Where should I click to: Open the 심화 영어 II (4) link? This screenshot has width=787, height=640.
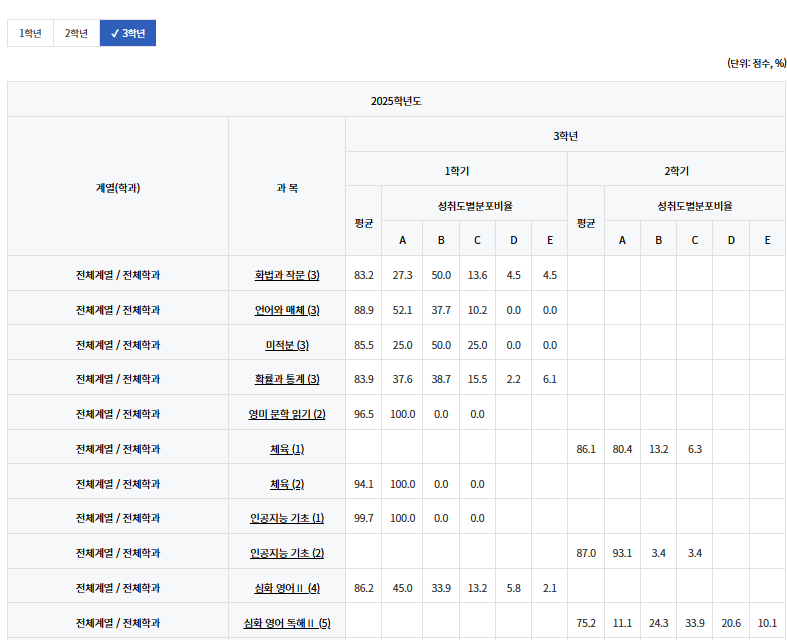287,588
